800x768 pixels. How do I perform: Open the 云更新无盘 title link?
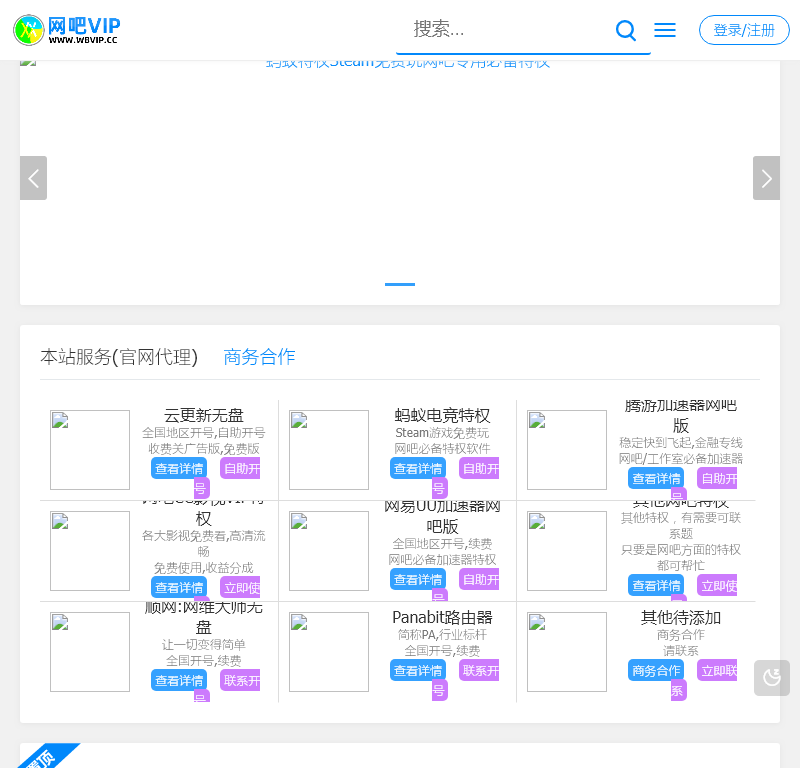(x=204, y=415)
